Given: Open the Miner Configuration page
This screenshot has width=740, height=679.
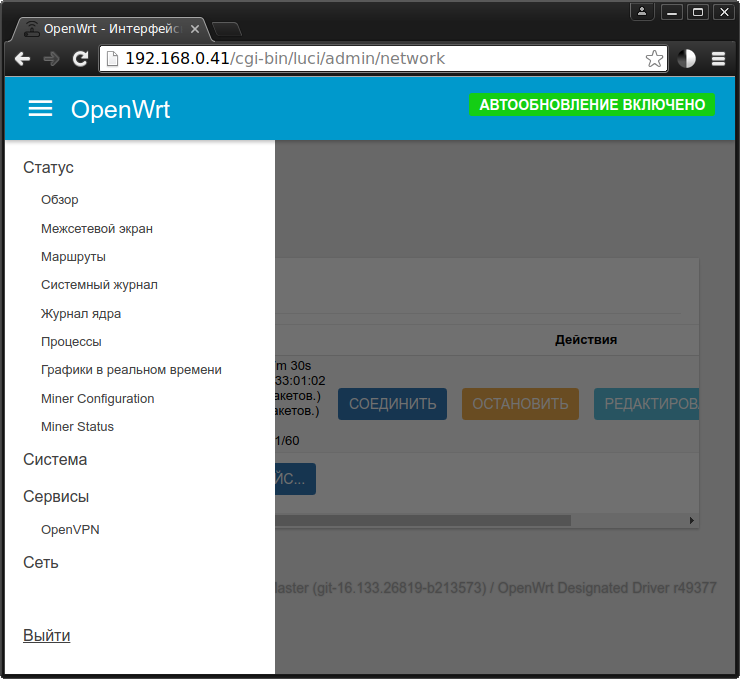Looking at the screenshot, I should click(x=98, y=399).
